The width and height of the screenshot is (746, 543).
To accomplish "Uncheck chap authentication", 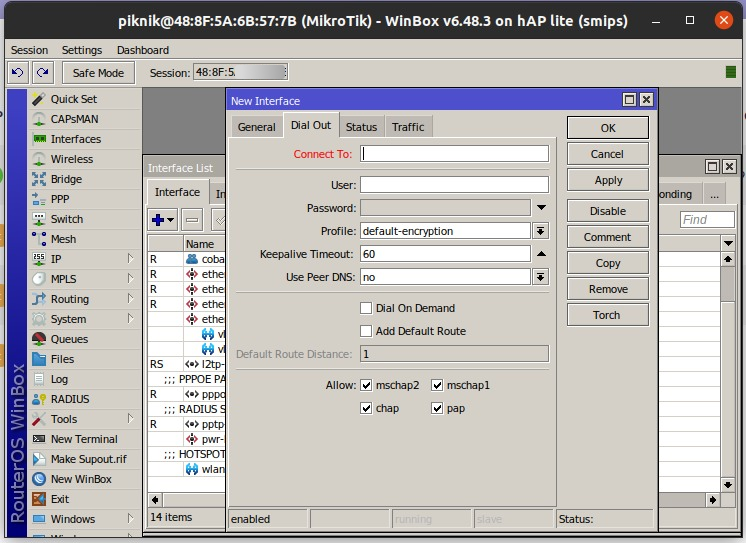I will pos(366,408).
